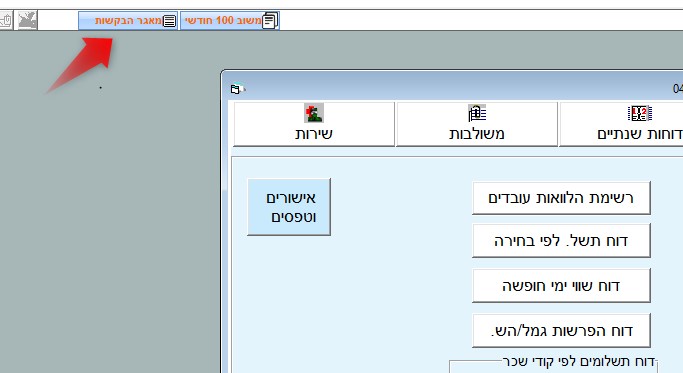Image resolution: width=683 pixels, height=373 pixels.
Task: Click the list icon beside מאגר הבקשות
Action: pos(169,20)
